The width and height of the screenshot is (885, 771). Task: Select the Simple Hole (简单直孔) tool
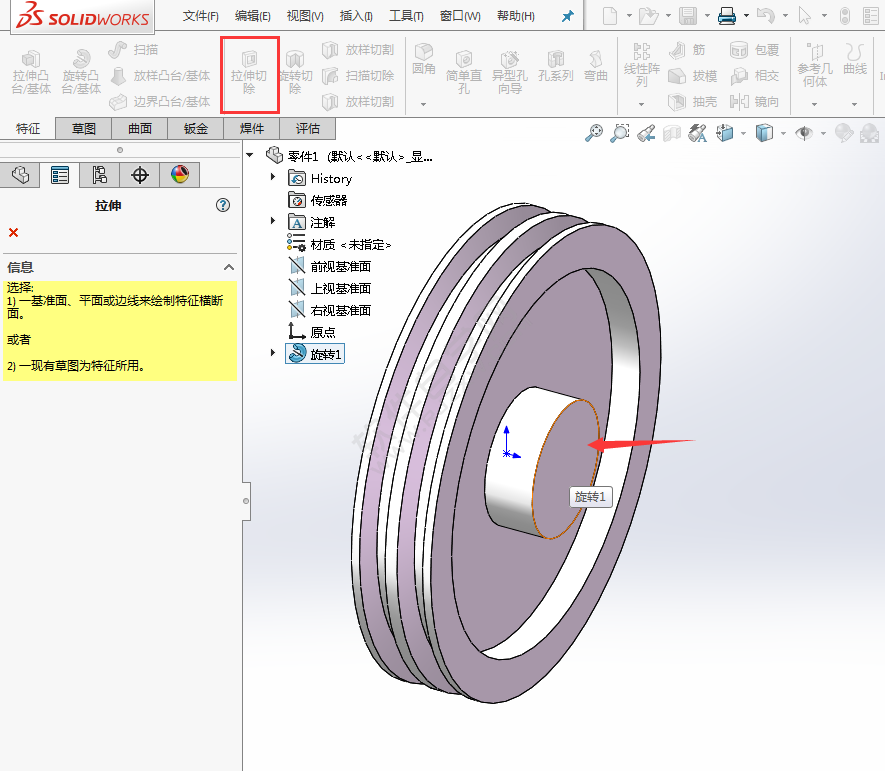pyautogui.click(x=463, y=73)
